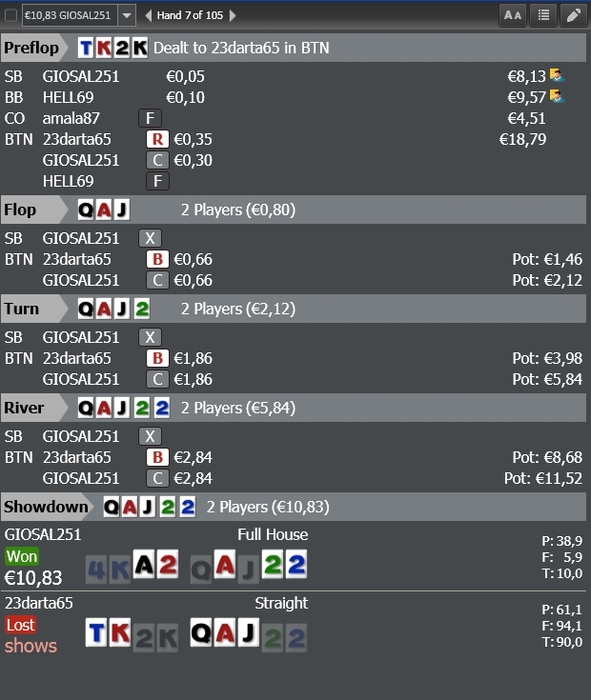This screenshot has height=700, width=591.
Task: Click the X check badge on the river
Action: point(150,437)
